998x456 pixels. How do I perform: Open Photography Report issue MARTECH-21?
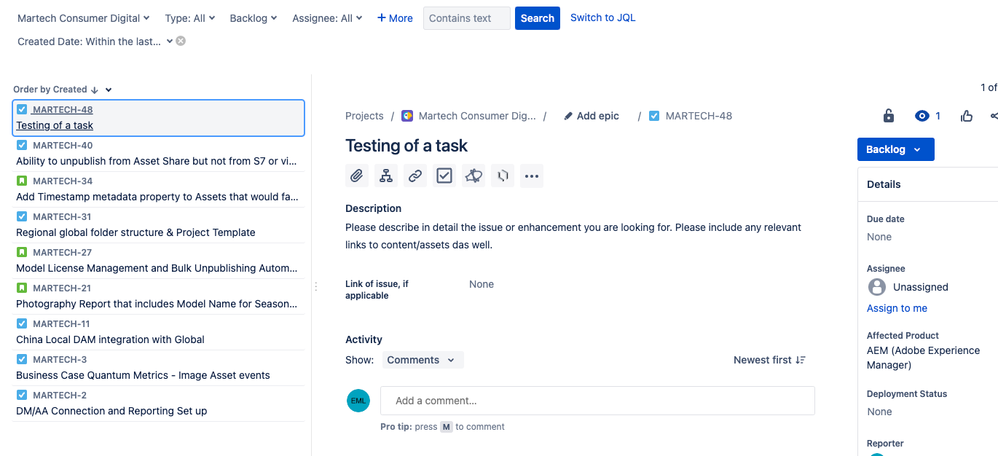tap(158, 296)
